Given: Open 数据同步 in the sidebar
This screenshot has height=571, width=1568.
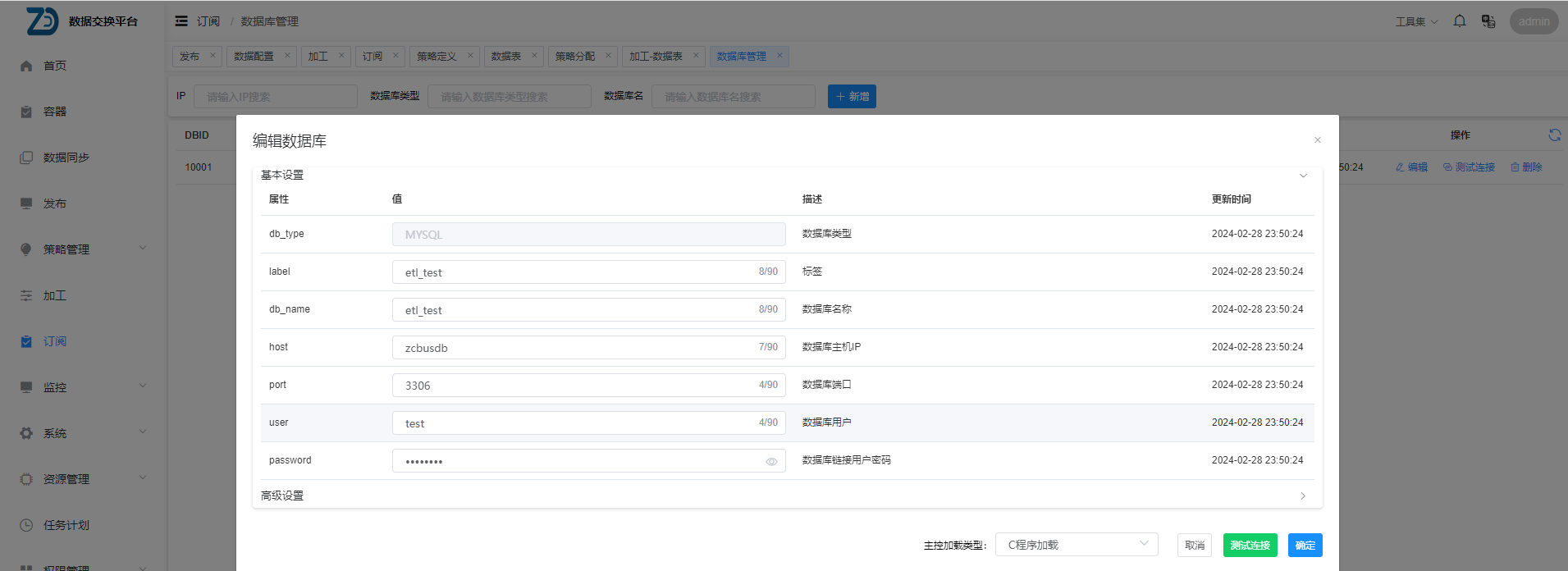Looking at the screenshot, I should [66, 158].
